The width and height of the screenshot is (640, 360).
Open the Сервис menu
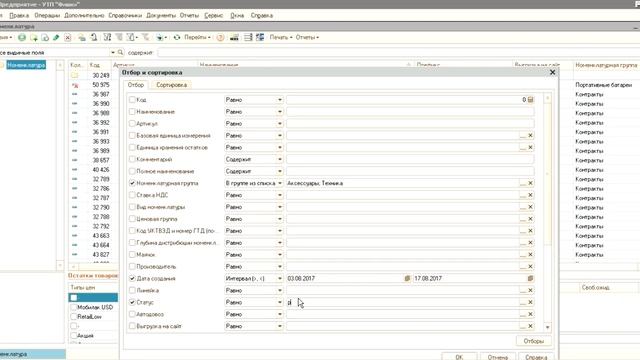(213, 16)
